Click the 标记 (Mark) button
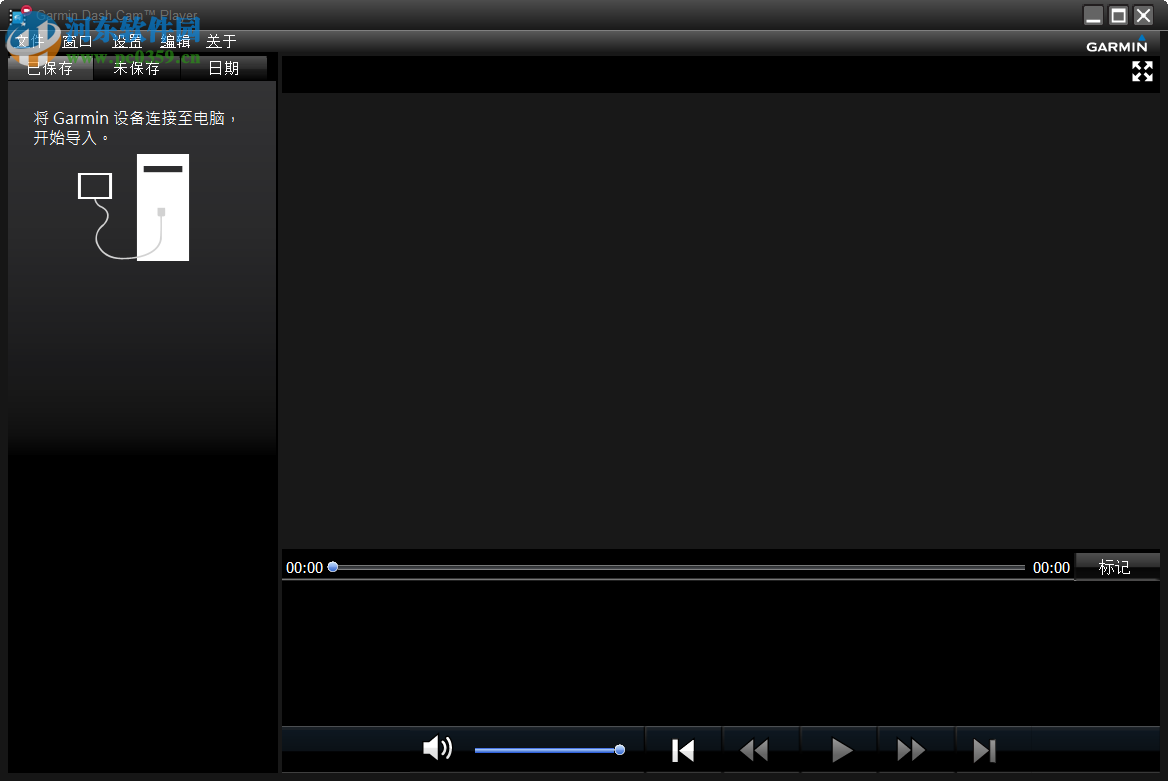This screenshot has height=781, width=1168. click(x=1117, y=567)
